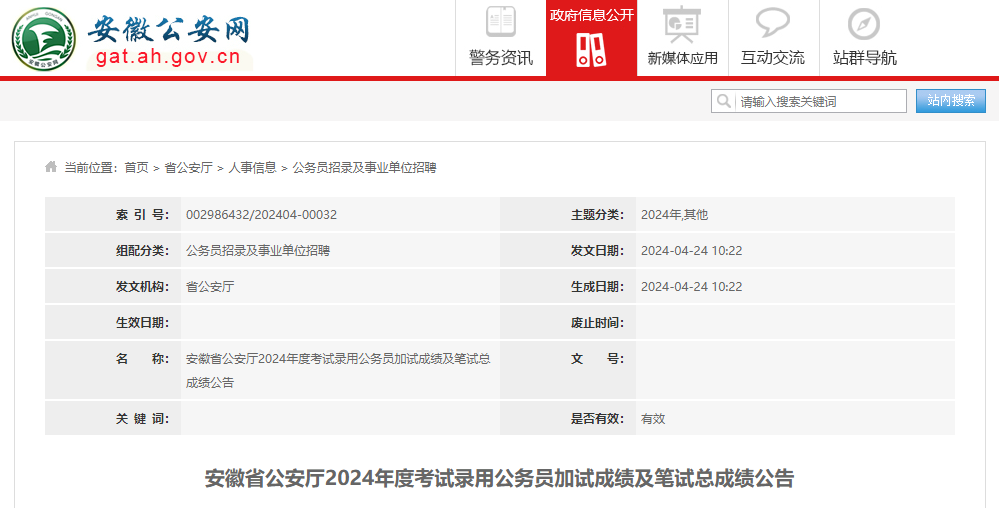Click the magnifier icon in search box

point(724,101)
